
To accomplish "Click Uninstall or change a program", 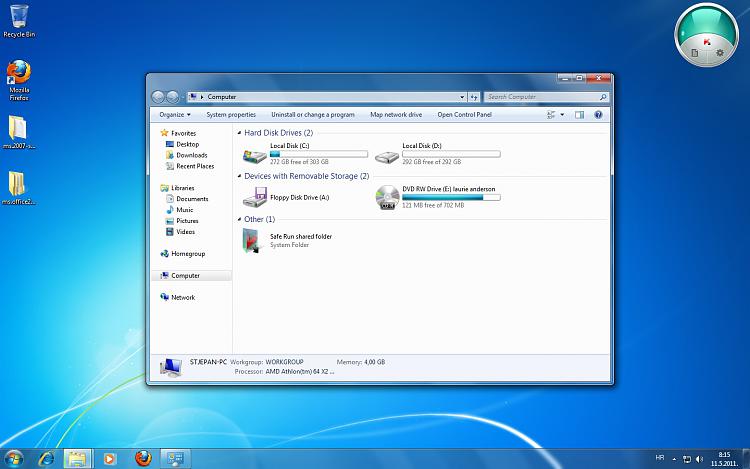I will [313, 115].
